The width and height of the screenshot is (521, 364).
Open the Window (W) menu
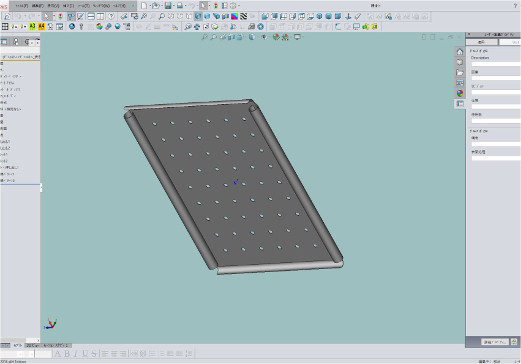point(101,6)
